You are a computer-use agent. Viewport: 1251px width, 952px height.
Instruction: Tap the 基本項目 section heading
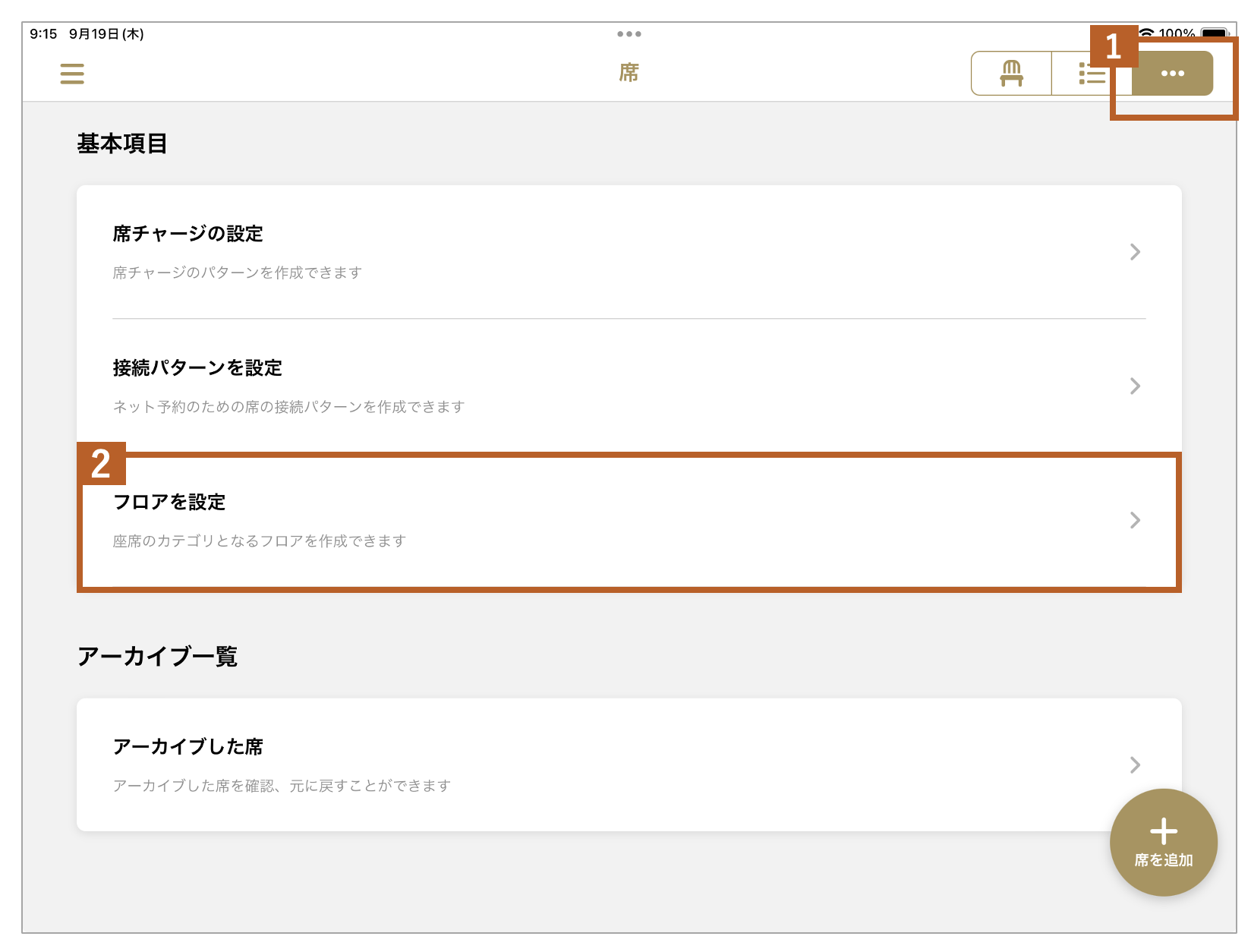pos(122,143)
